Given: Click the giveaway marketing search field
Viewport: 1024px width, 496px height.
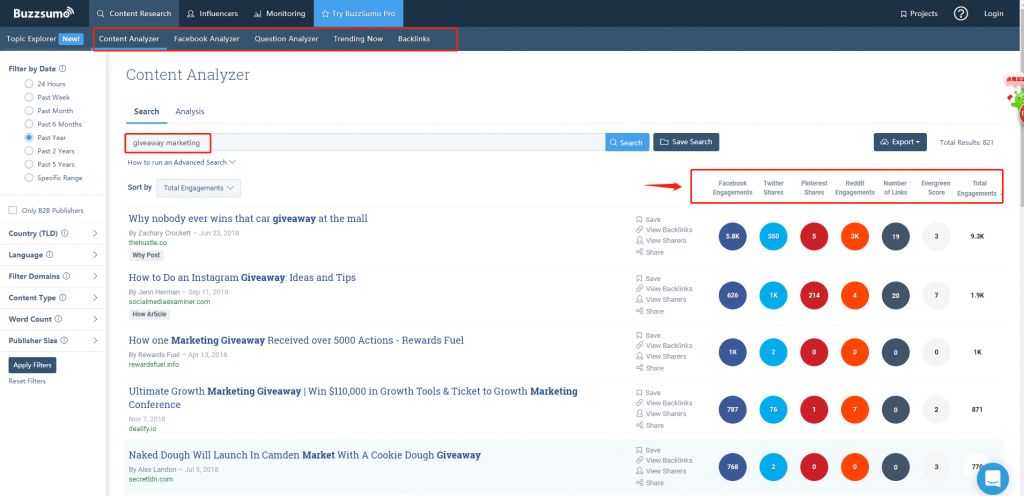Looking at the screenshot, I should [x=365, y=143].
